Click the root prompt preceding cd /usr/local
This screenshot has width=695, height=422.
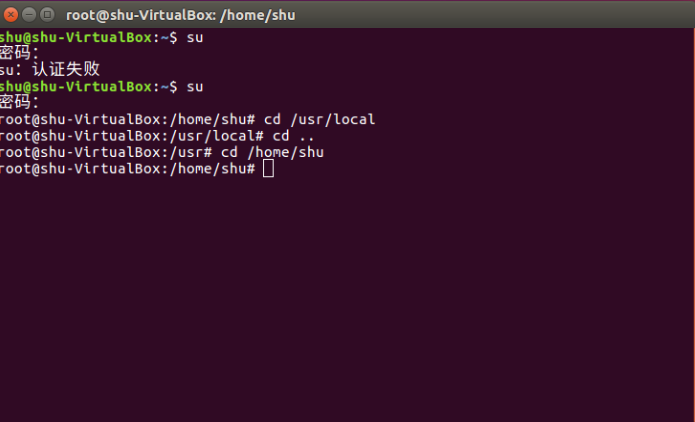pyautogui.click(x=128, y=119)
